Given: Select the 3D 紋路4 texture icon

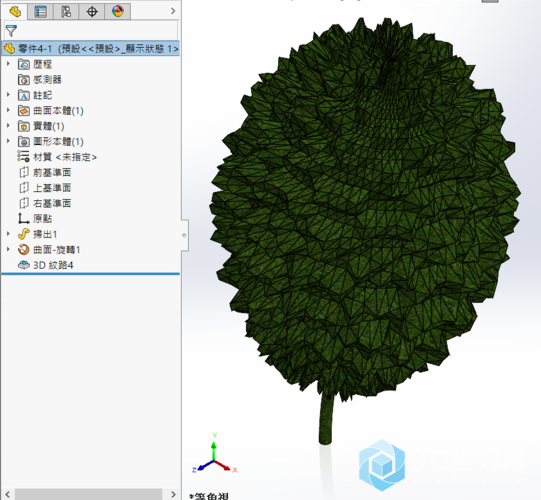Looking at the screenshot, I should [x=24, y=265].
